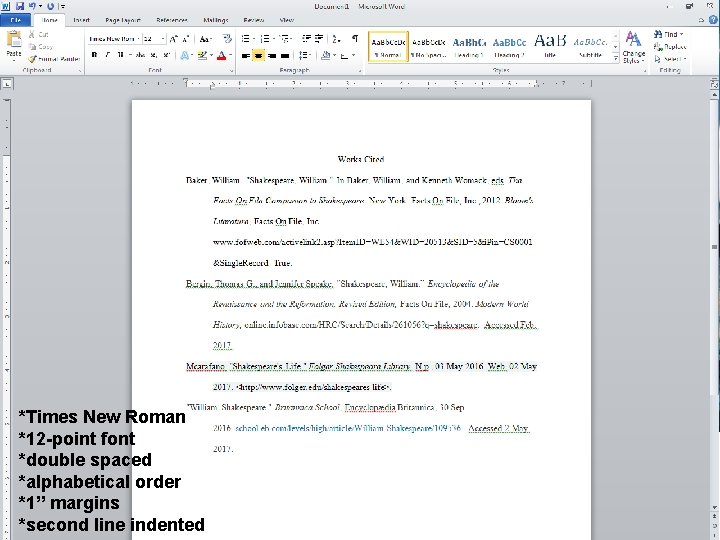720x540 pixels.
Task: Open Font dialog box launcher
Action: tap(232, 71)
